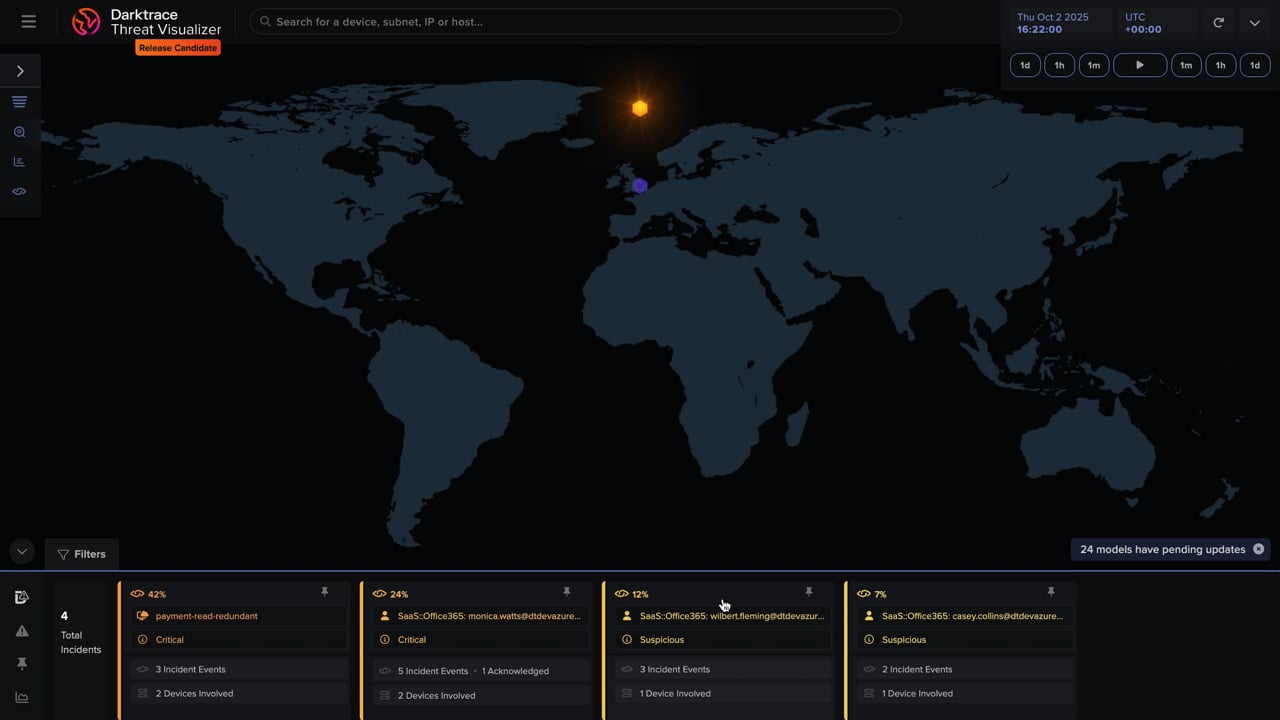This screenshot has width=1280, height=720.
Task: Click the search magnifier icon in the search bar
Action: 265,21
